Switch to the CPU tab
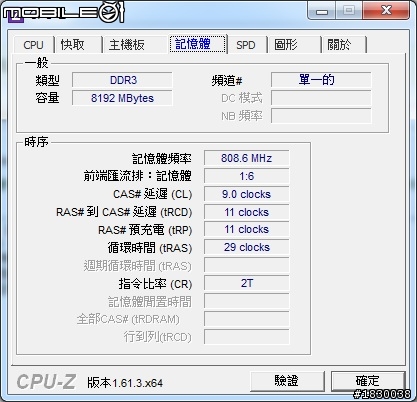 pyautogui.click(x=33, y=45)
